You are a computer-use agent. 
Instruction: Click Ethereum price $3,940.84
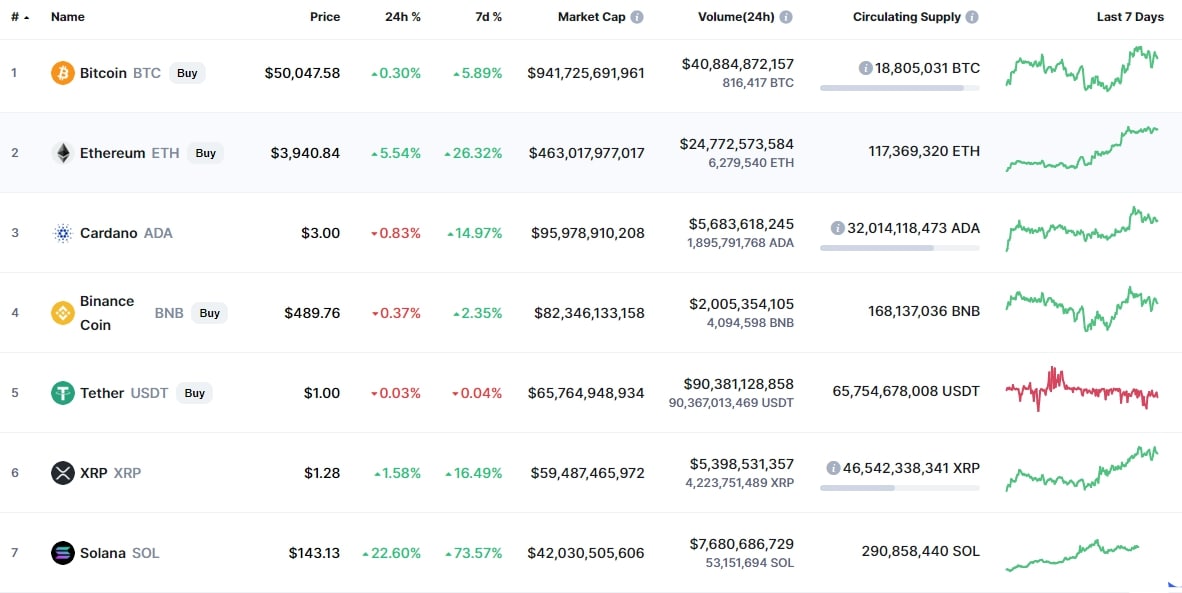click(305, 153)
